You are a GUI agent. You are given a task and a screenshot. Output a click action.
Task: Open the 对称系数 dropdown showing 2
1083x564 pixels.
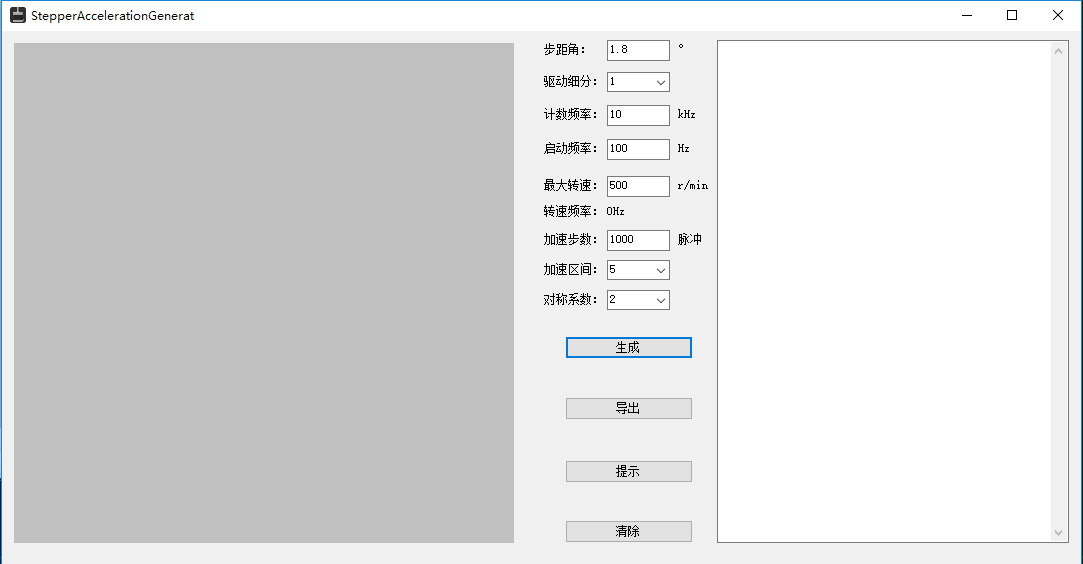pos(638,300)
